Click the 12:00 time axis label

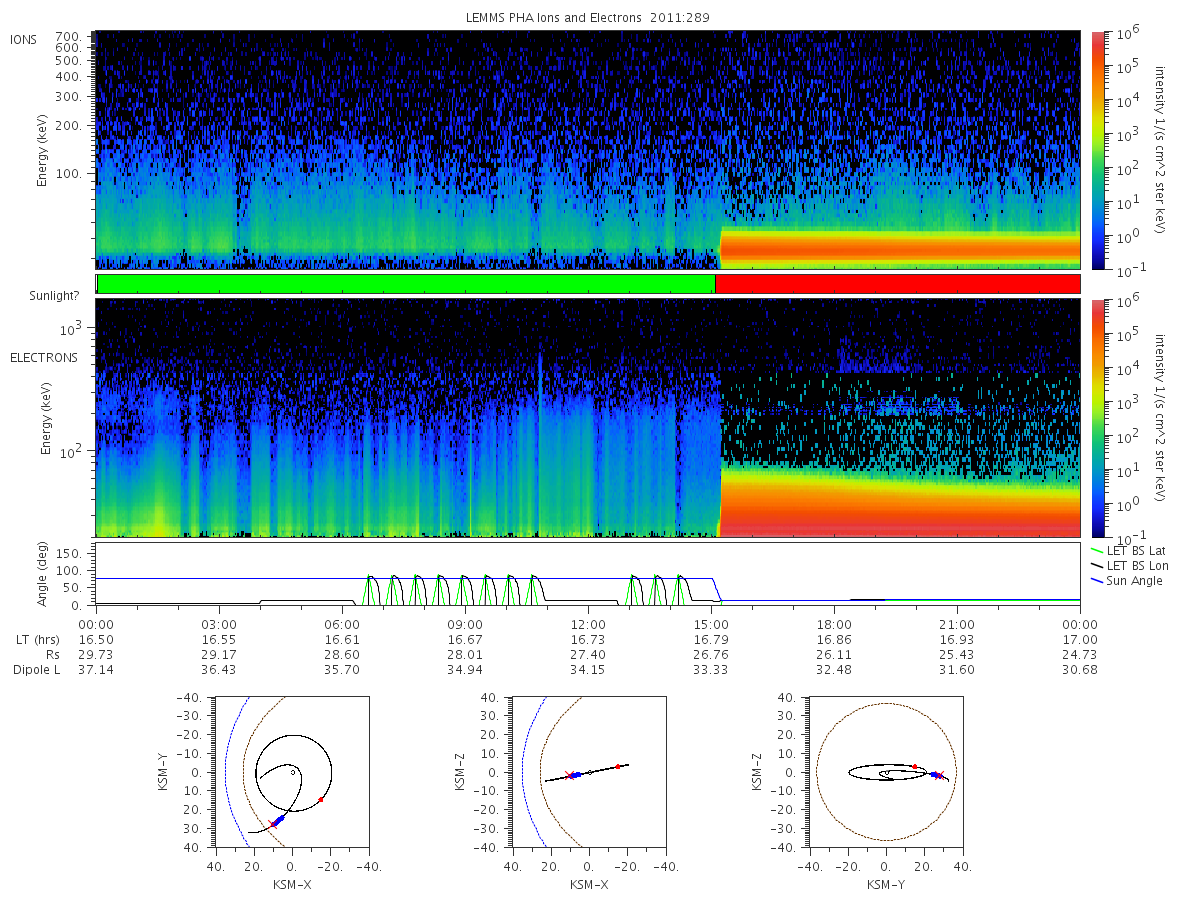588,624
